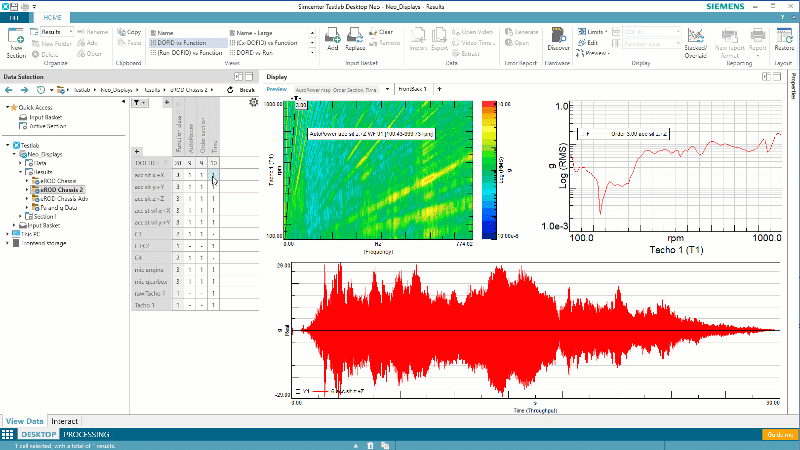
Task: Open the data selection settings gear
Action: pyautogui.click(x=253, y=103)
